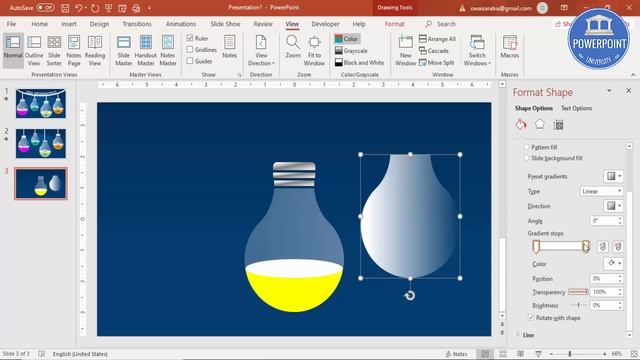The height and width of the screenshot is (360, 640).
Task: Toggle AutoSave switch
Action: (45, 8)
